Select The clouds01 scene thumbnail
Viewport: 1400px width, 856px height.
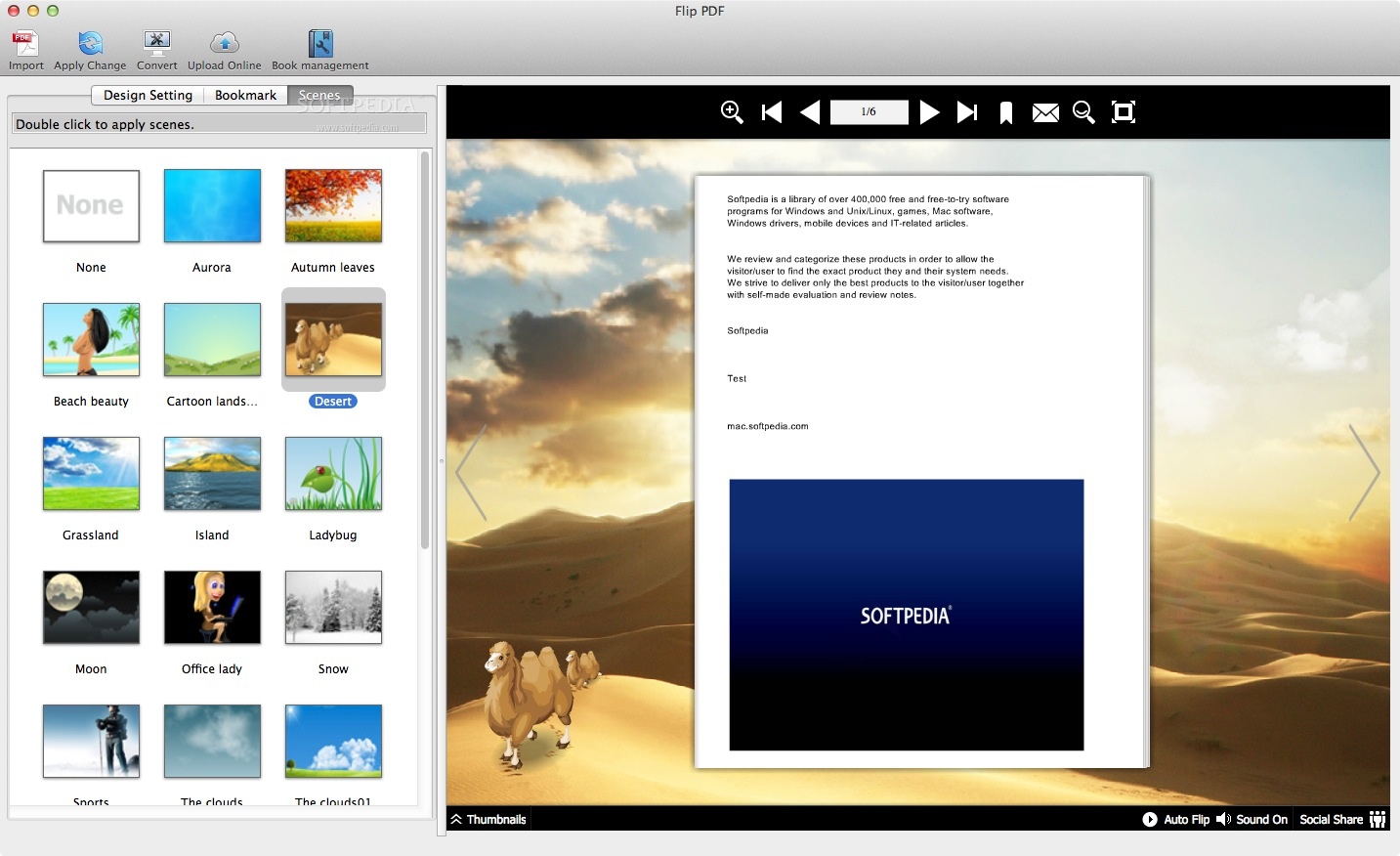pos(333,742)
